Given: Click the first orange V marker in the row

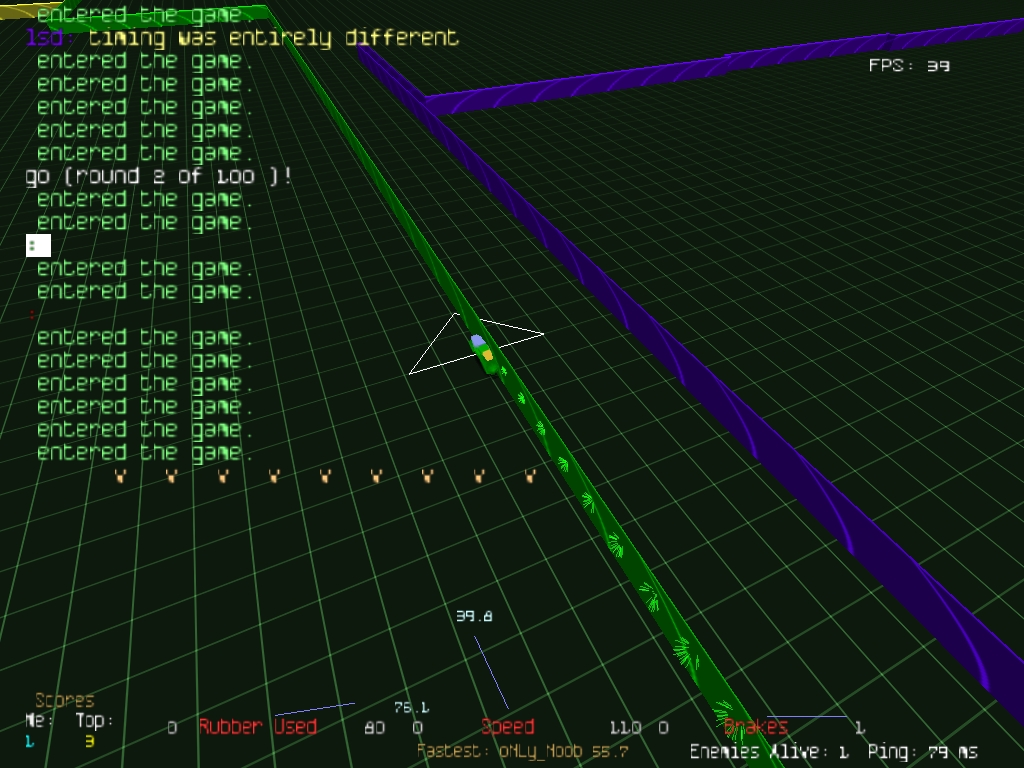Looking at the screenshot, I should [120, 476].
